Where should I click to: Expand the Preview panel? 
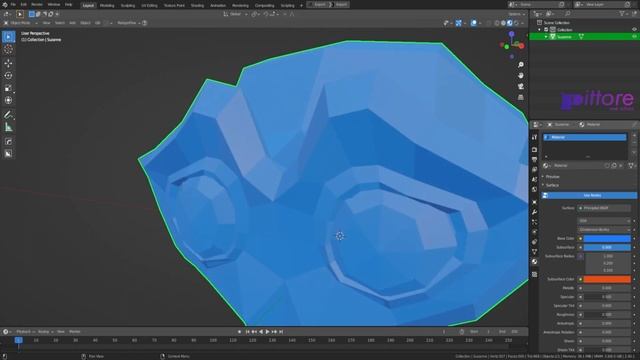(x=552, y=177)
